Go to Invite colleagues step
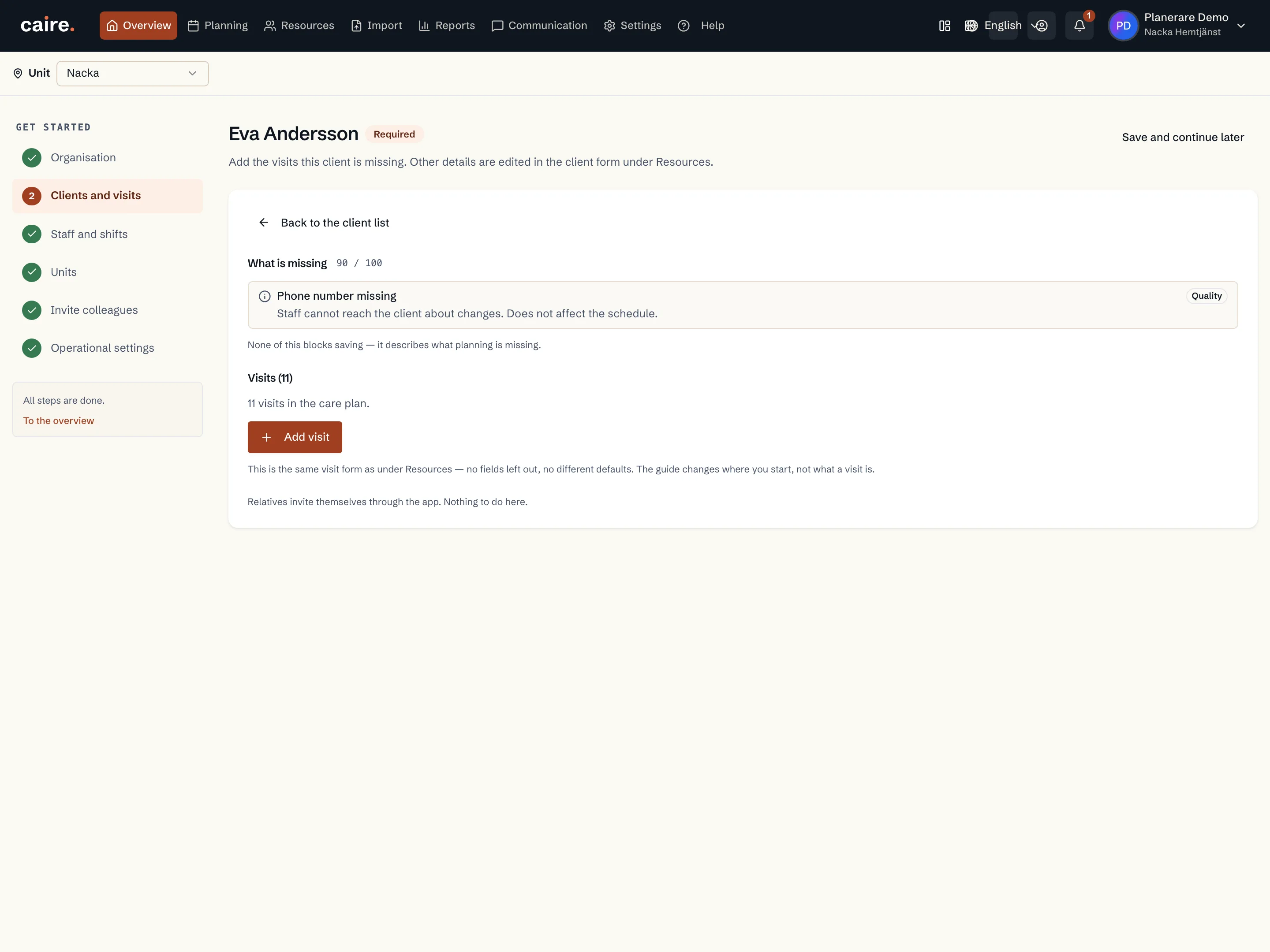1270x952 pixels. (x=107, y=310)
